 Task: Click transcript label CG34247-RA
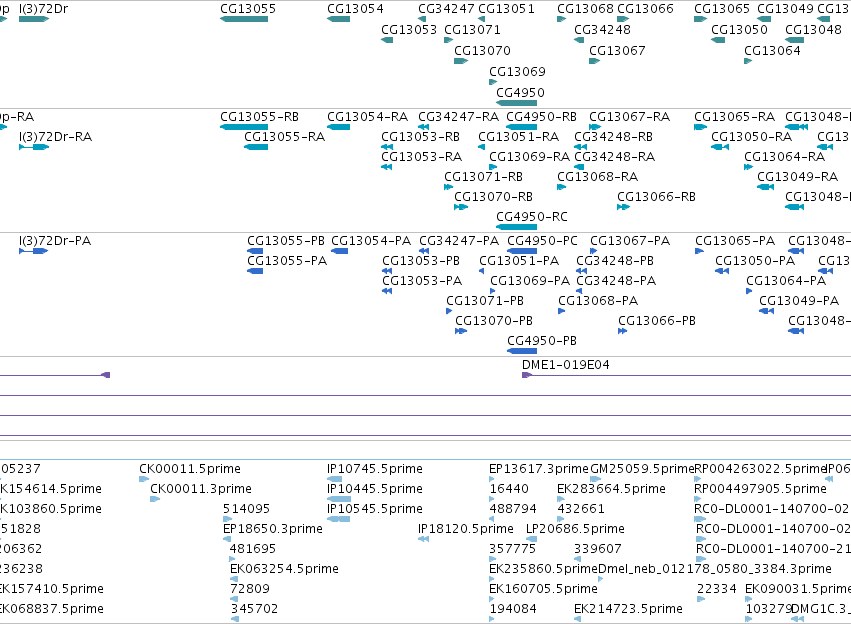(x=459, y=117)
